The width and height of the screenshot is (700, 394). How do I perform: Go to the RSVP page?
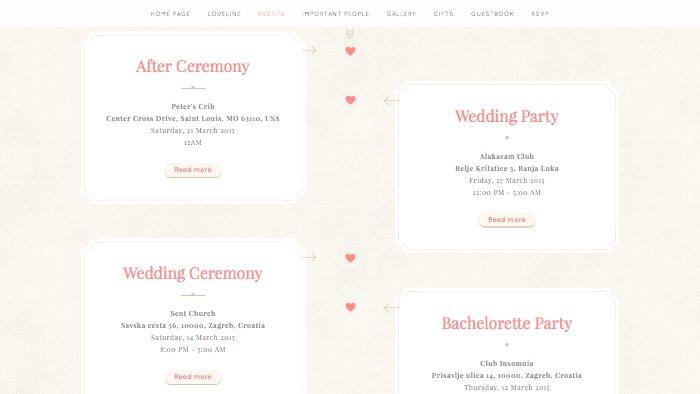[540, 14]
